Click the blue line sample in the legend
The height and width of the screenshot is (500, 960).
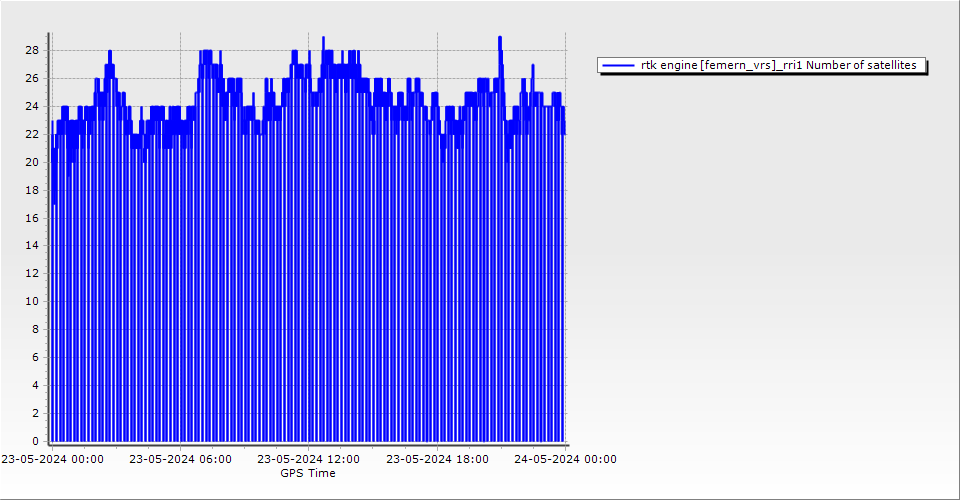[x=619, y=66]
